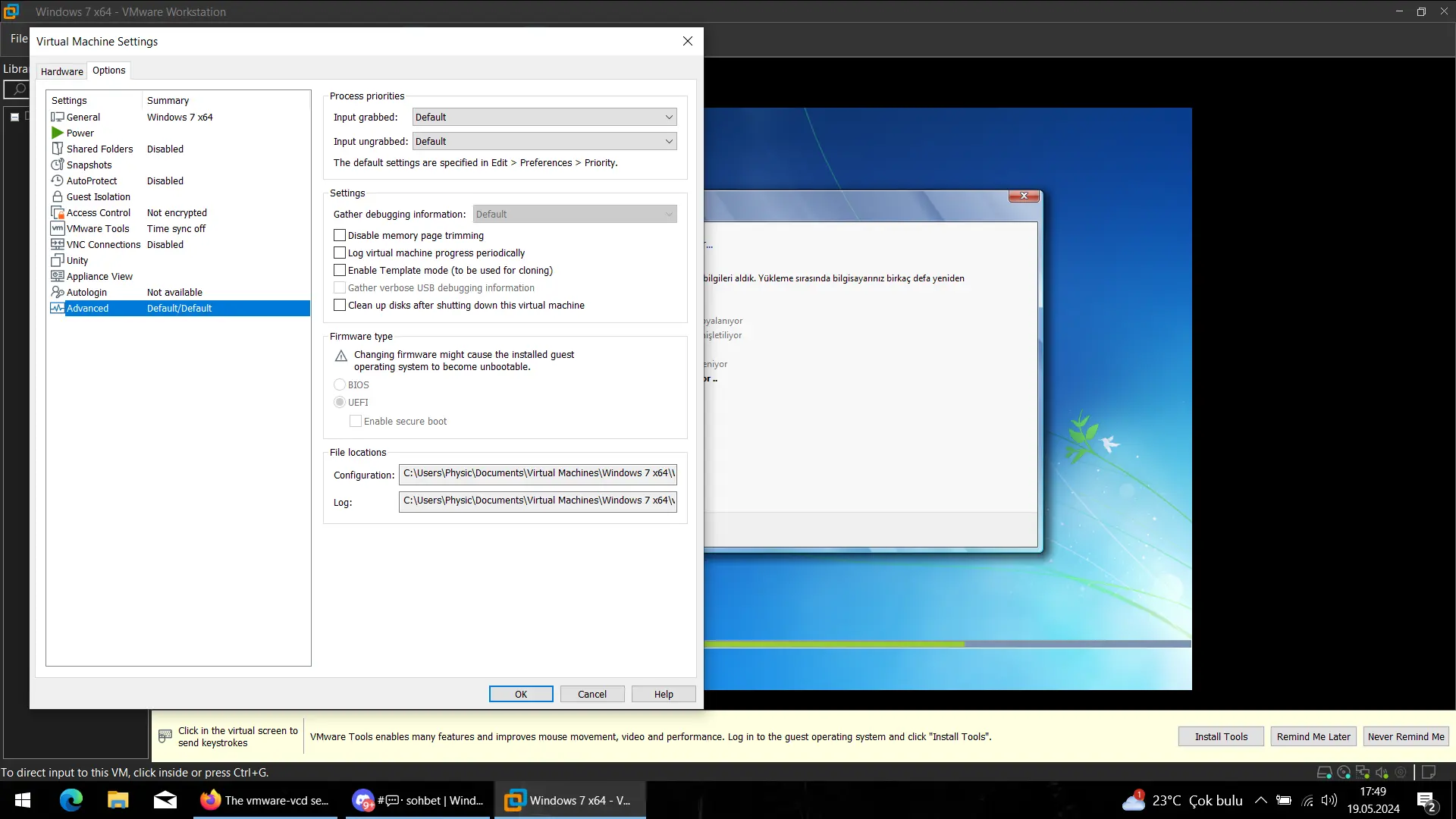Viewport: 1456px width, 819px height.
Task: Click the Guest Isolation padlock icon
Action: [x=58, y=196]
